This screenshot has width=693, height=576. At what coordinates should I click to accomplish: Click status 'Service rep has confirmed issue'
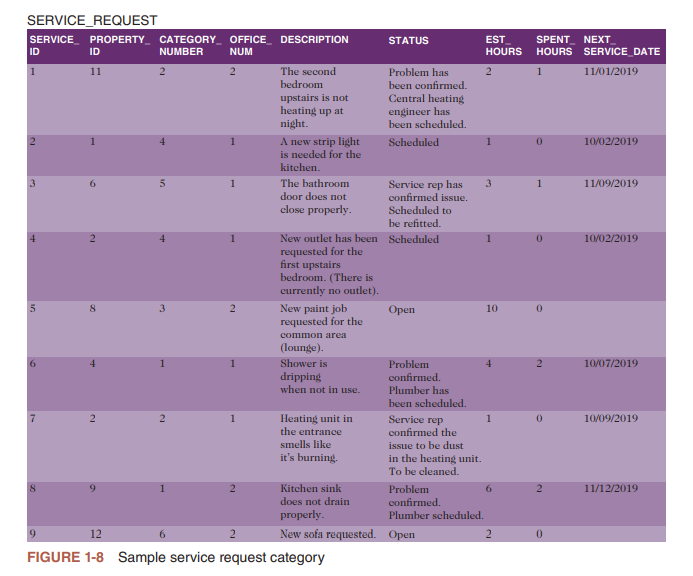[428, 191]
